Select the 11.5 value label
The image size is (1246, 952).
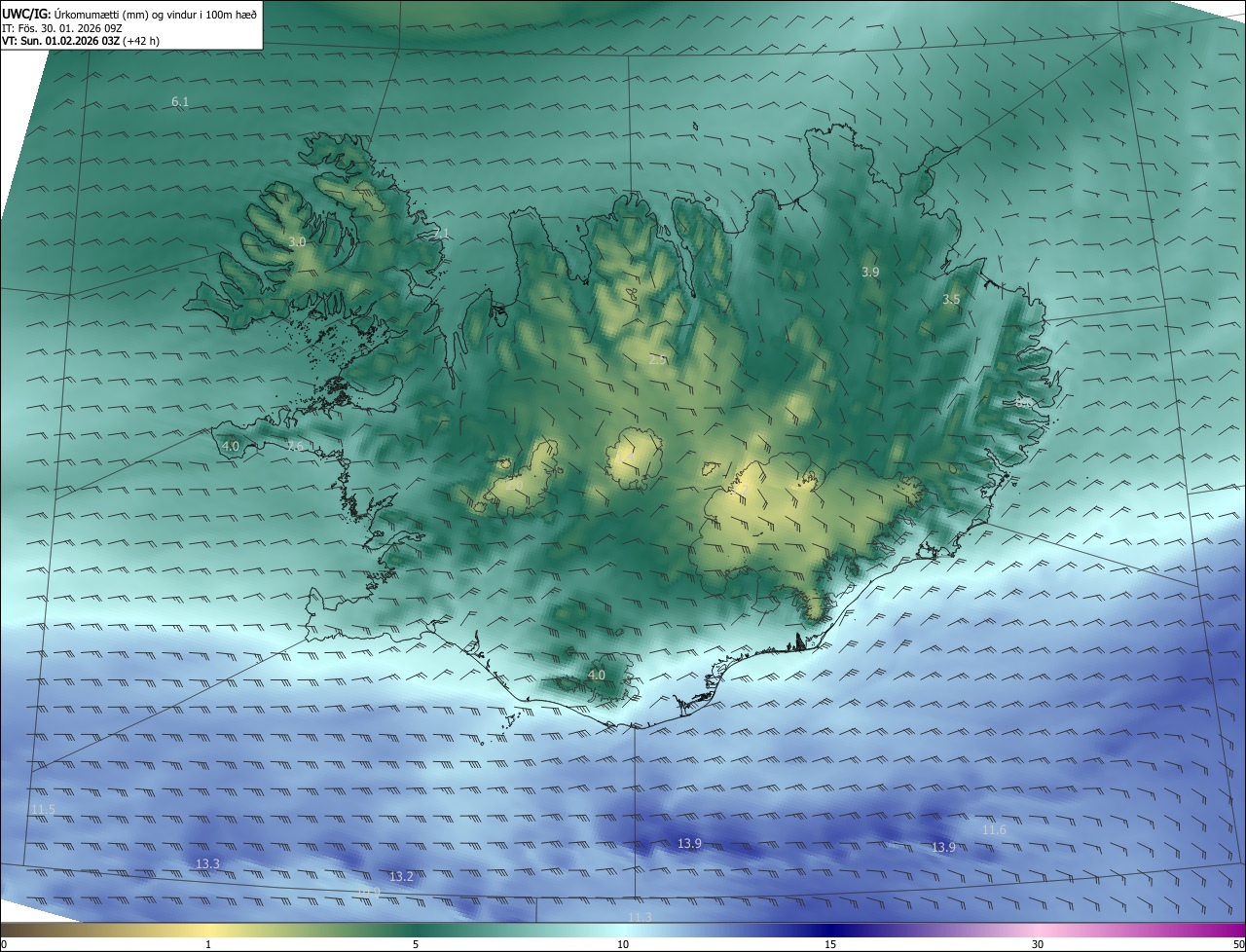[x=43, y=810]
